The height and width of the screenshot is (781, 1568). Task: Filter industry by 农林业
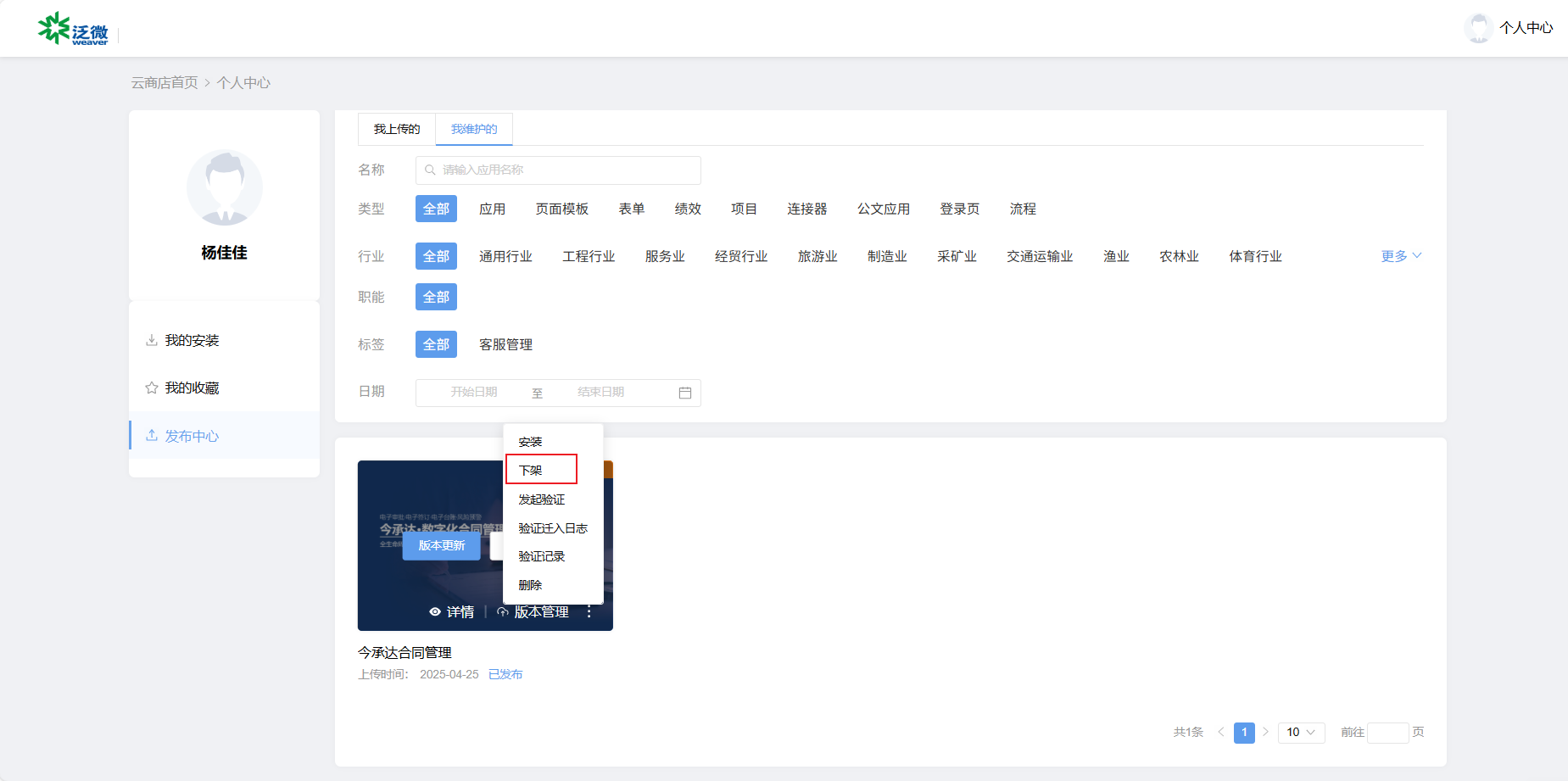tap(1179, 256)
